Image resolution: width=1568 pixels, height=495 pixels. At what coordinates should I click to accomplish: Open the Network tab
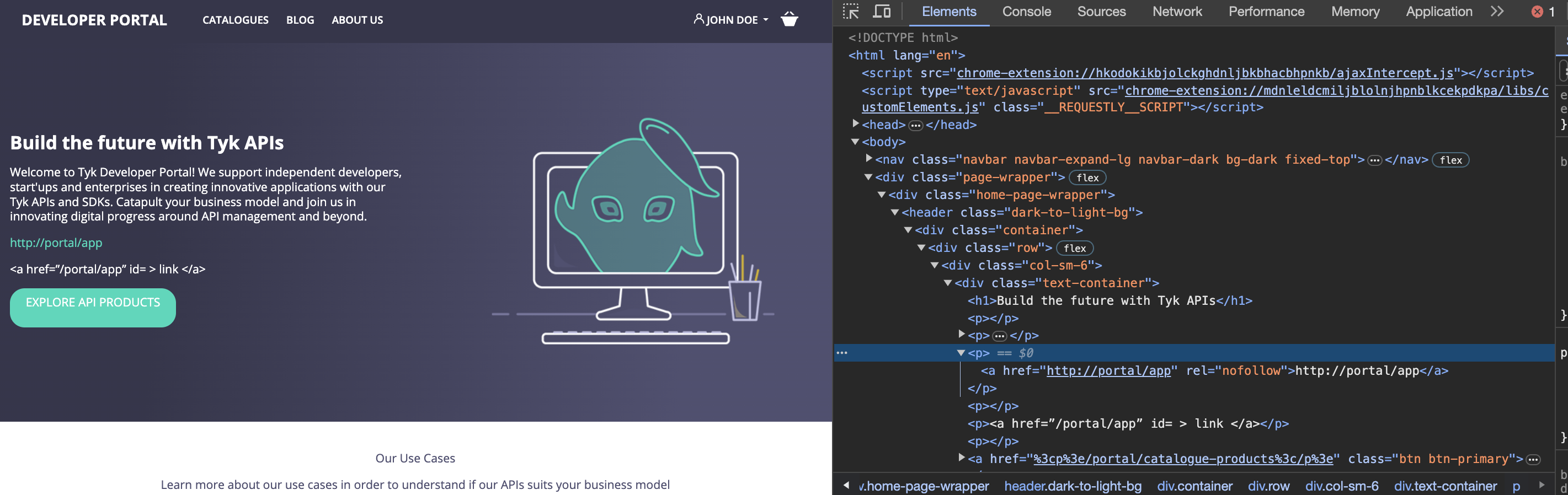[x=1177, y=12]
